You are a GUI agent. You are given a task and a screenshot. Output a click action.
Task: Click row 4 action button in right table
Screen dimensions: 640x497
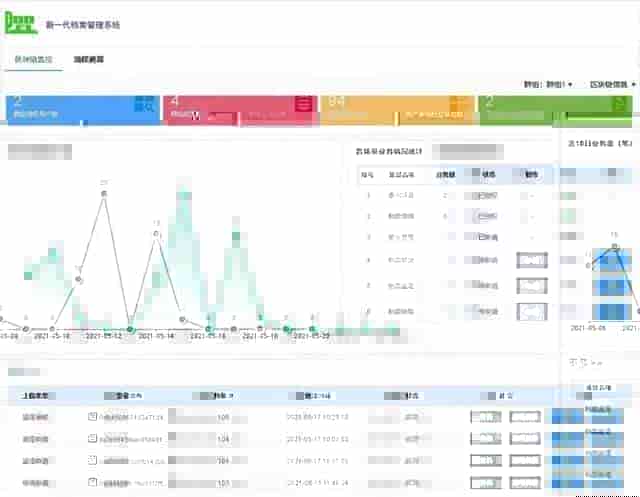coord(532,260)
